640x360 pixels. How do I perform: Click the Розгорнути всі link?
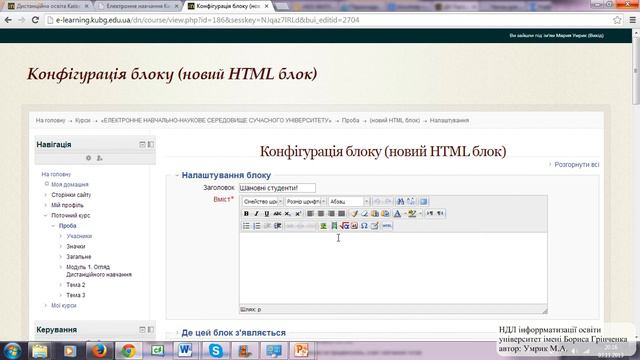point(576,164)
